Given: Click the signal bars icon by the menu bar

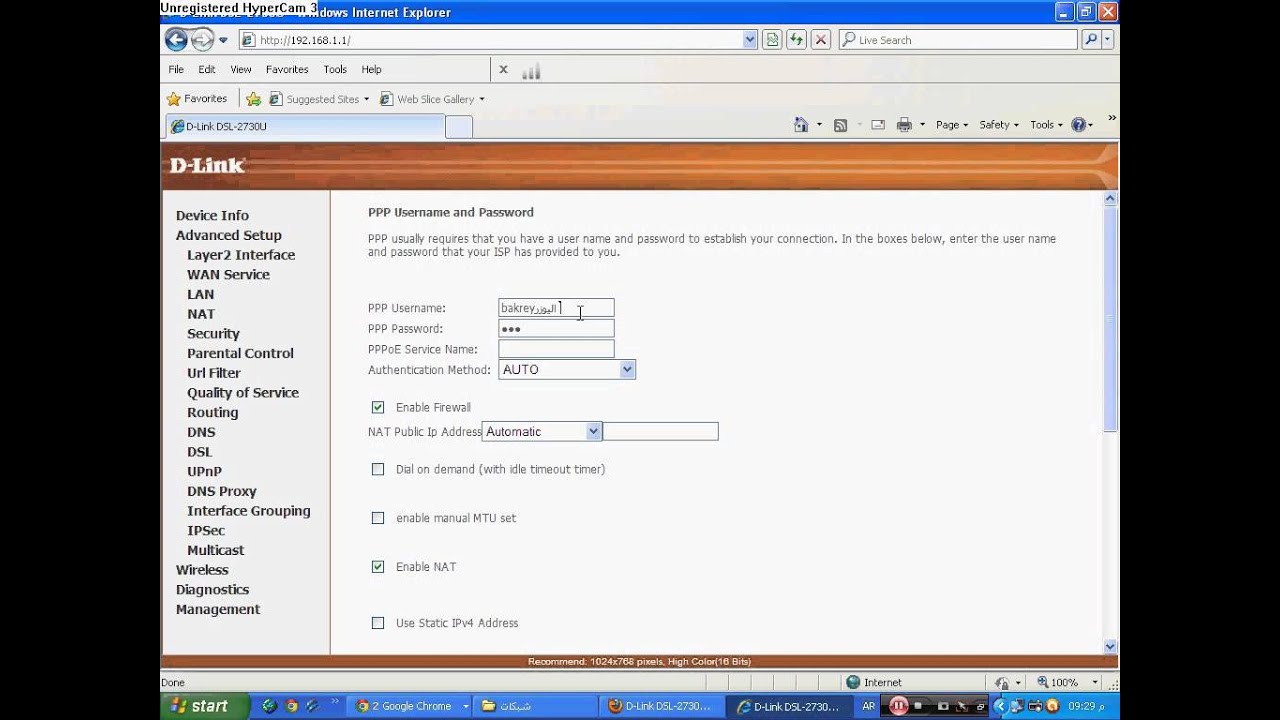Looking at the screenshot, I should pyautogui.click(x=531, y=70).
